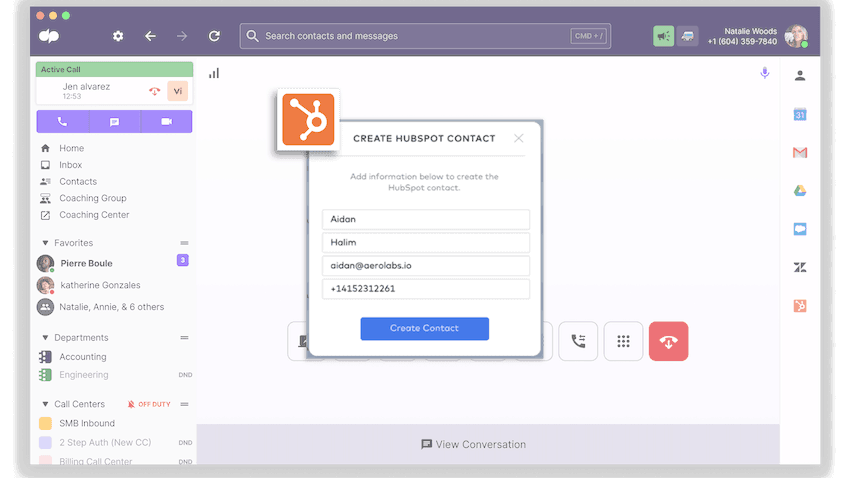Click the red hang up call button

[x=668, y=341]
